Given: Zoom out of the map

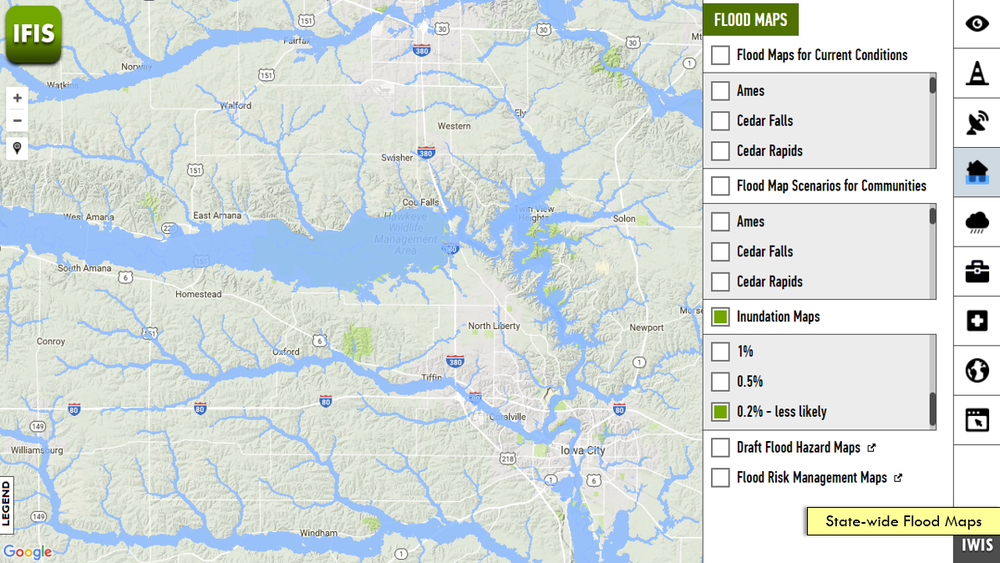Looking at the screenshot, I should click(x=17, y=121).
